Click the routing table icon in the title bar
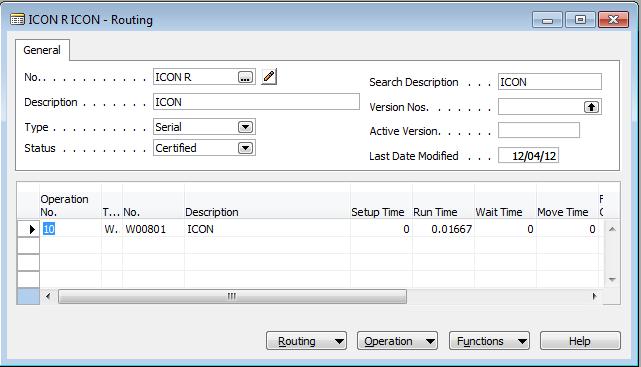Image resolution: width=641 pixels, height=367 pixels. point(17,19)
